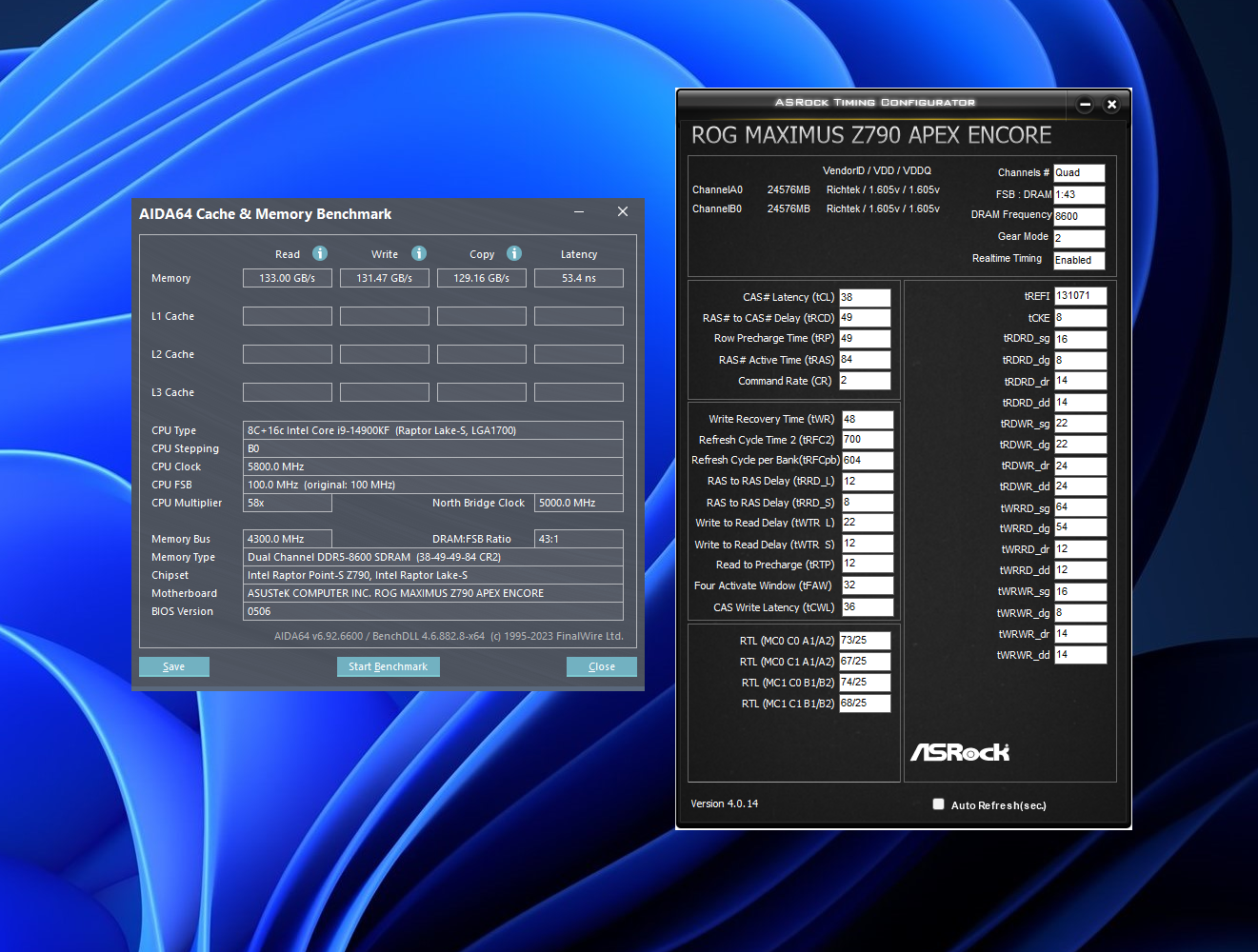1258x952 pixels.
Task: Click the RTL (MC1 C1 B1/B2) field
Action: pos(865,704)
